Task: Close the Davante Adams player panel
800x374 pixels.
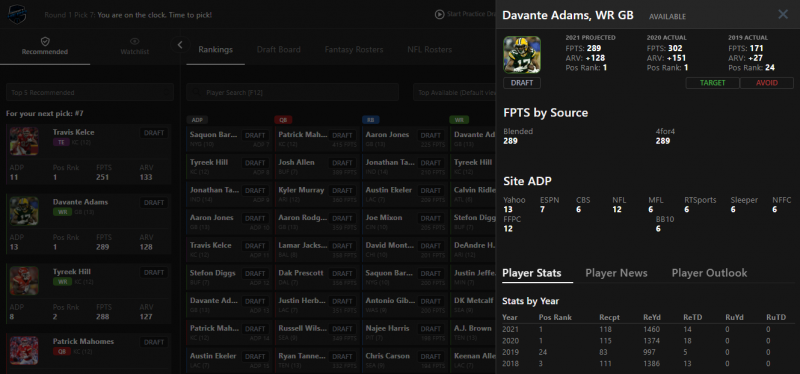Action: point(783,14)
